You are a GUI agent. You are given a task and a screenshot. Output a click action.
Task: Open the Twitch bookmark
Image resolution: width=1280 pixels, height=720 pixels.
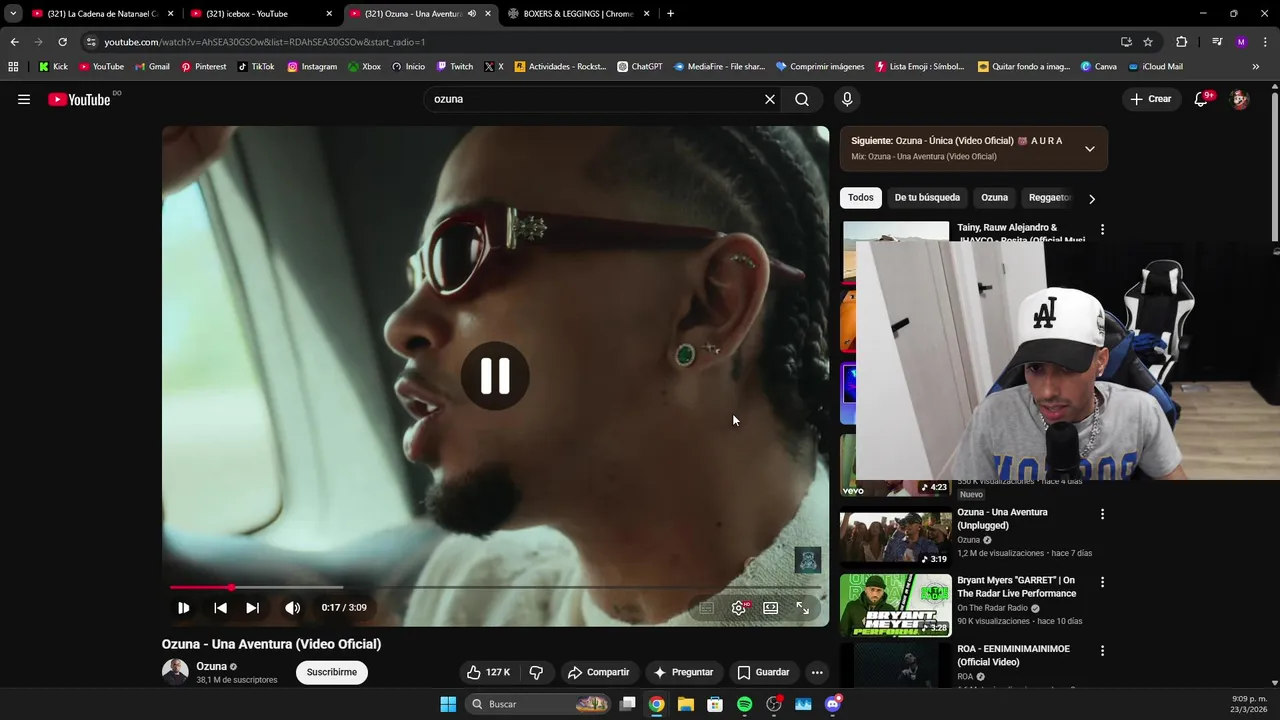pyautogui.click(x=454, y=67)
